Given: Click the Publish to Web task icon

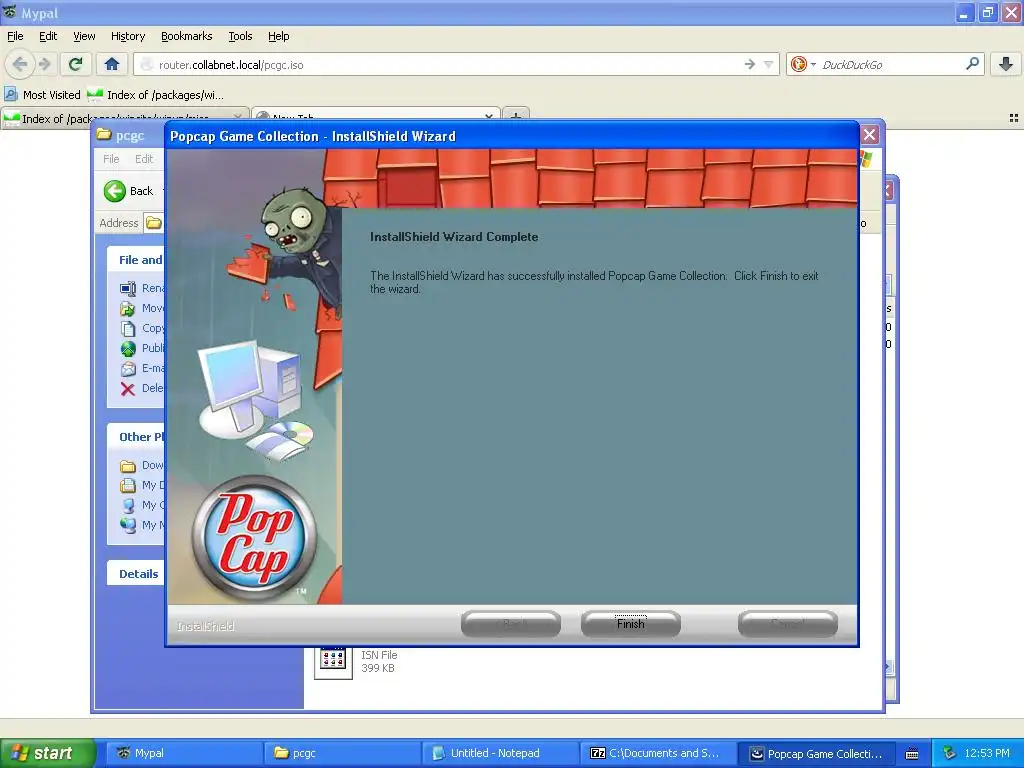Looking at the screenshot, I should pos(128,348).
